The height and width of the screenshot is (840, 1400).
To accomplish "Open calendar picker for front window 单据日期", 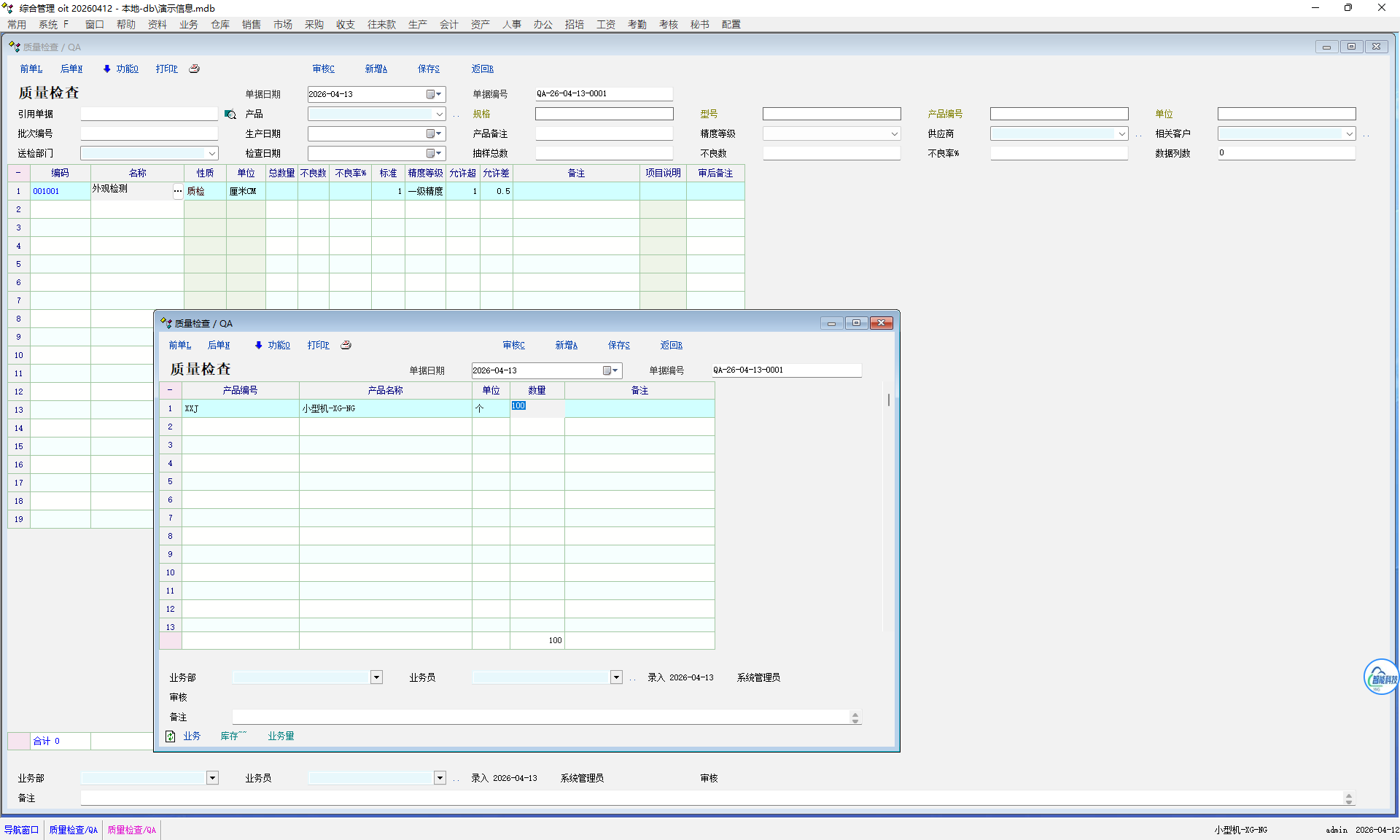I will [610, 370].
